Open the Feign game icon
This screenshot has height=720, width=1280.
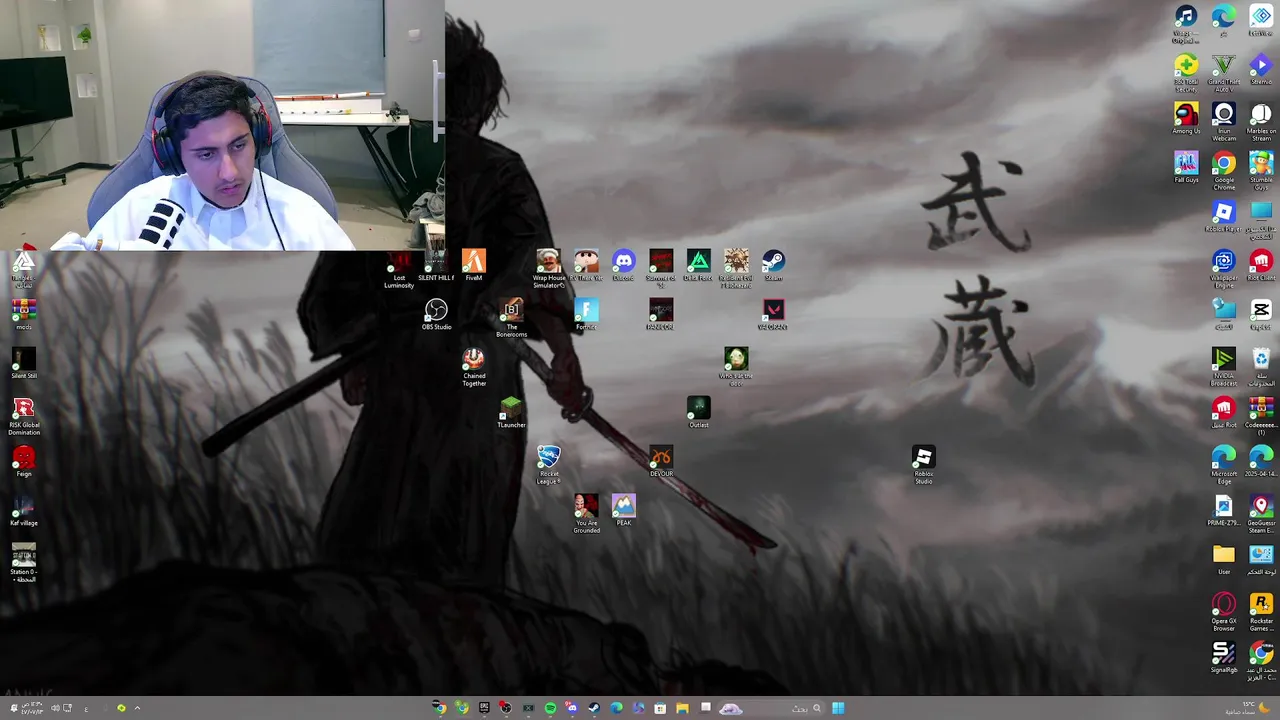click(x=24, y=461)
